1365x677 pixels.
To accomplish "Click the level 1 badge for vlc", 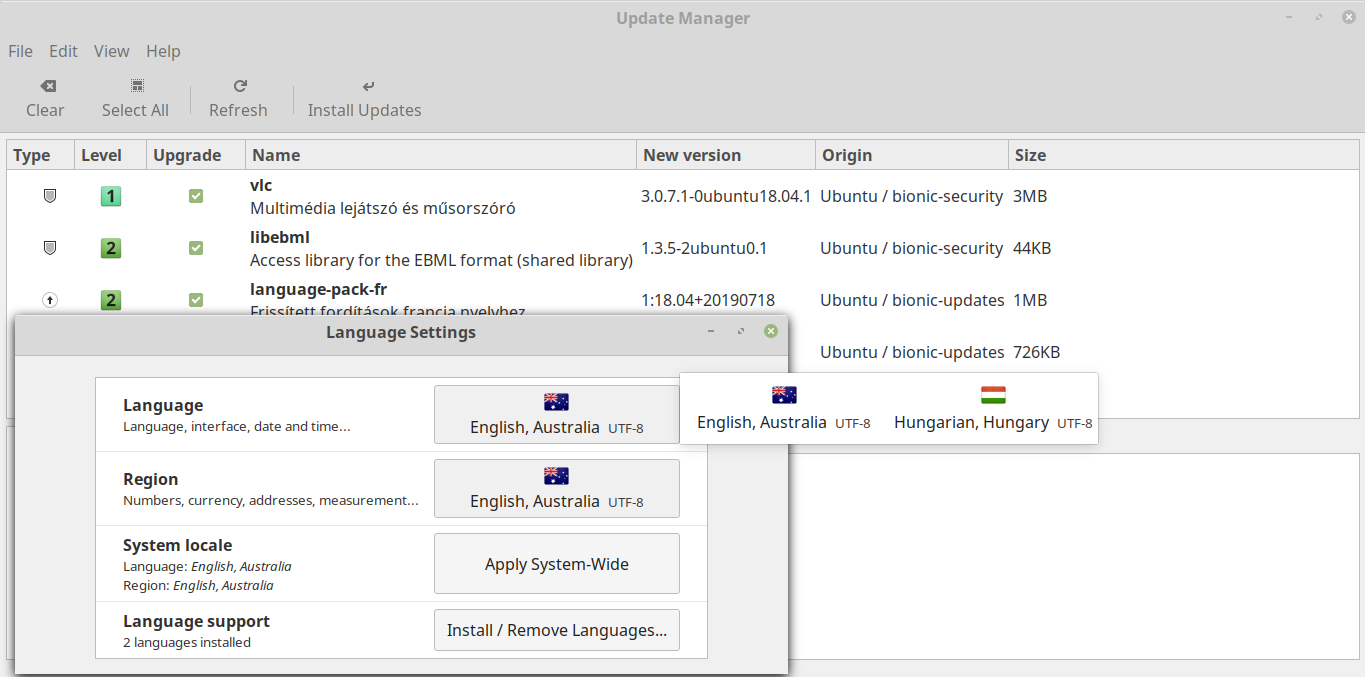I will click(x=110, y=196).
